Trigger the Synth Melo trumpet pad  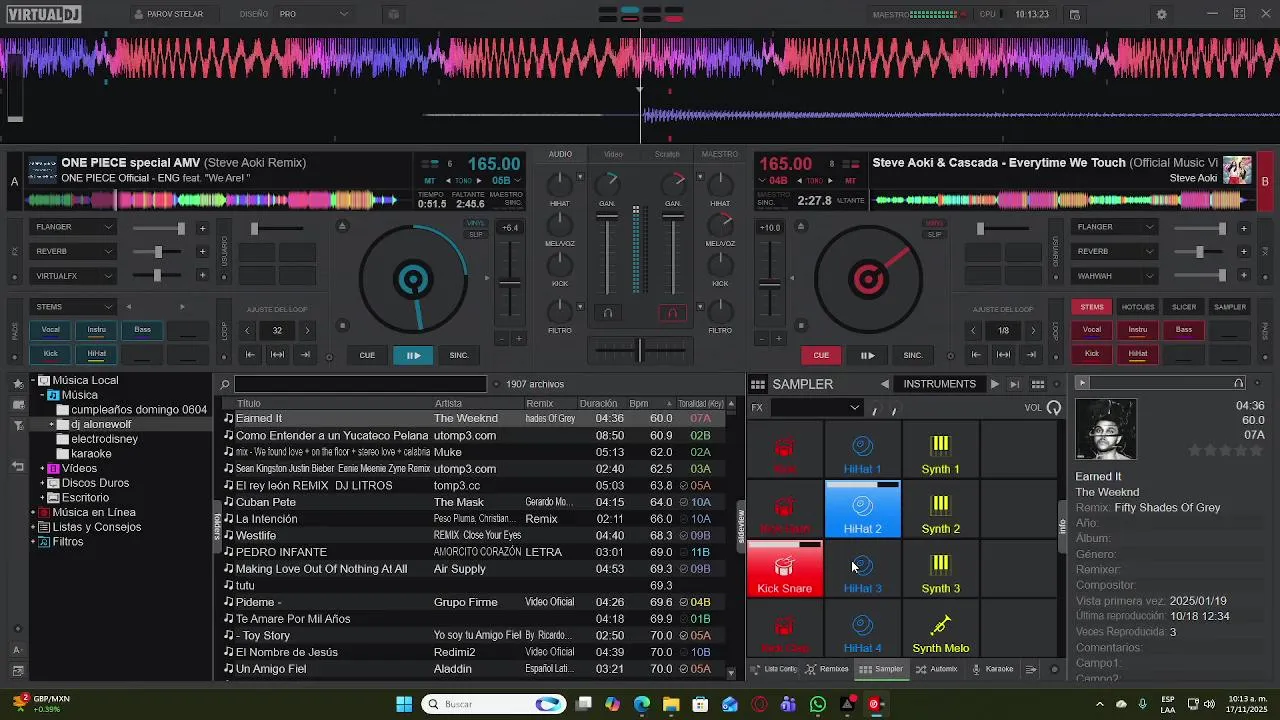[x=940, y=630]
